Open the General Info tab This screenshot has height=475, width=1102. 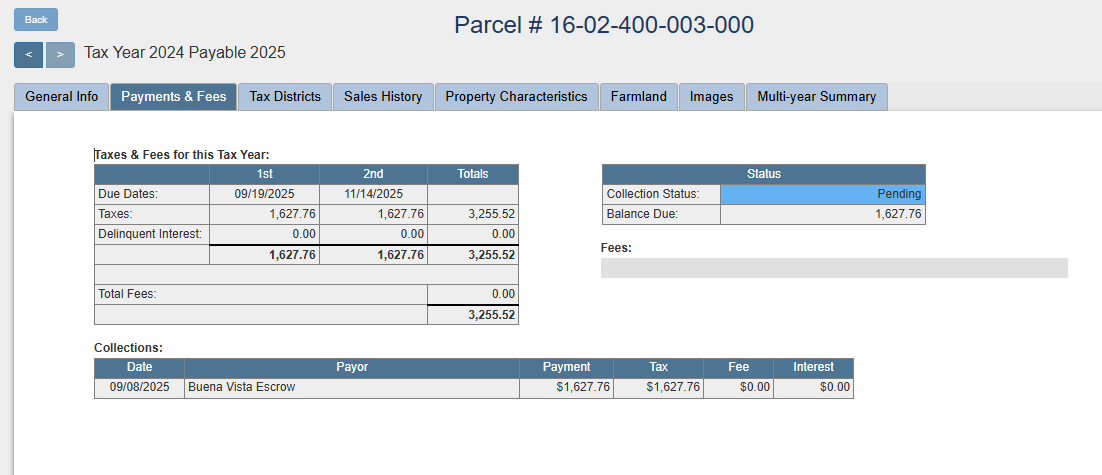click(x=62, y=97)
